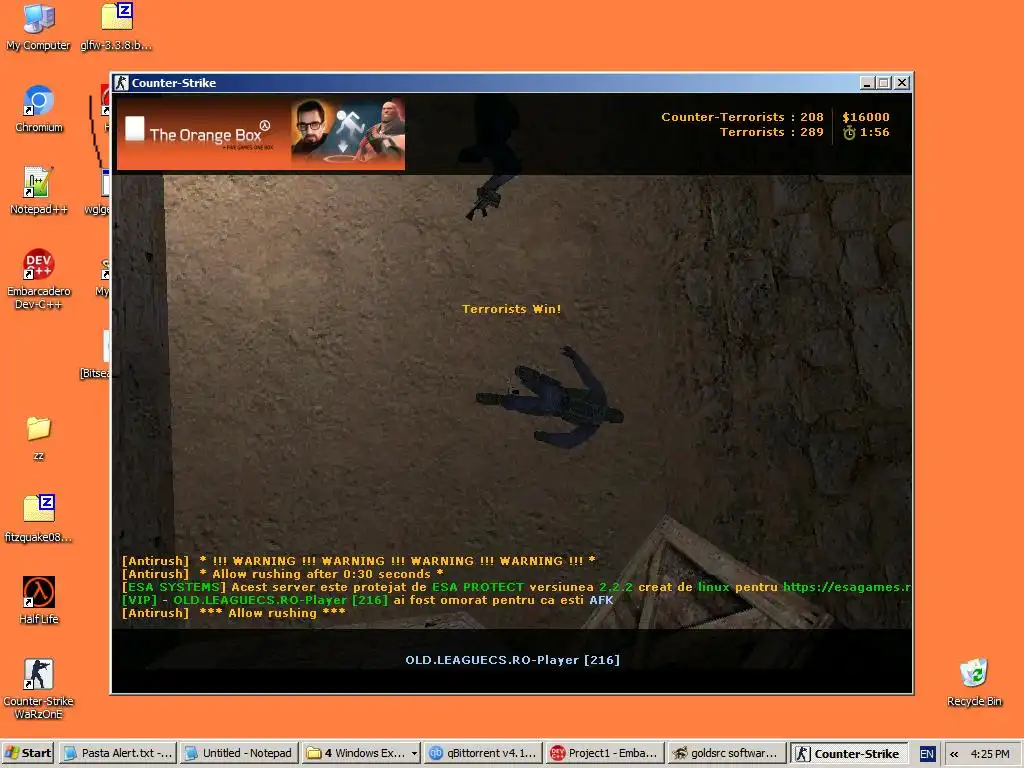Click the esagames link in chat

846,587
